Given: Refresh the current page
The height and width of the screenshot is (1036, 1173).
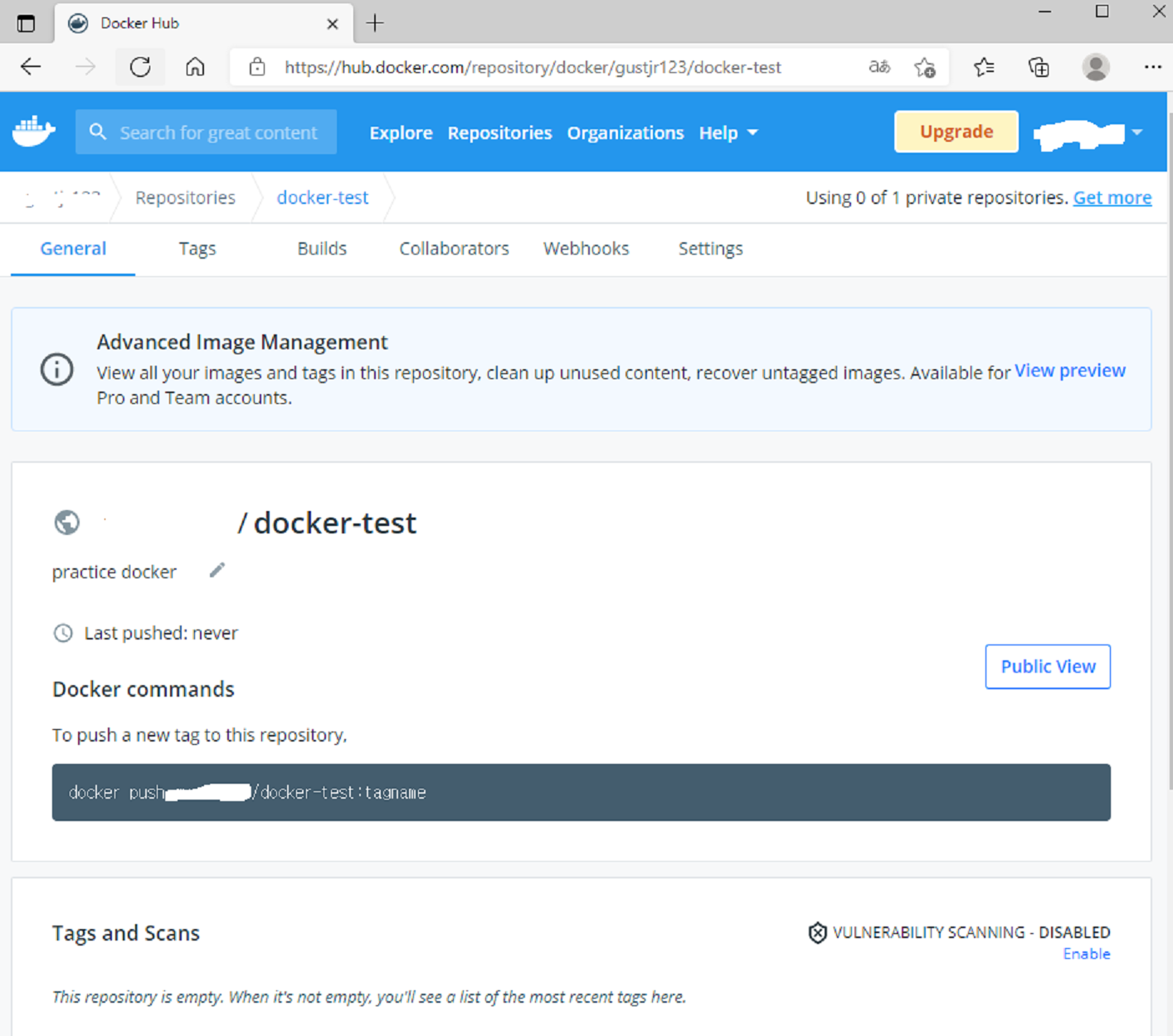Looking at the screenshot, I should [140, 67].
